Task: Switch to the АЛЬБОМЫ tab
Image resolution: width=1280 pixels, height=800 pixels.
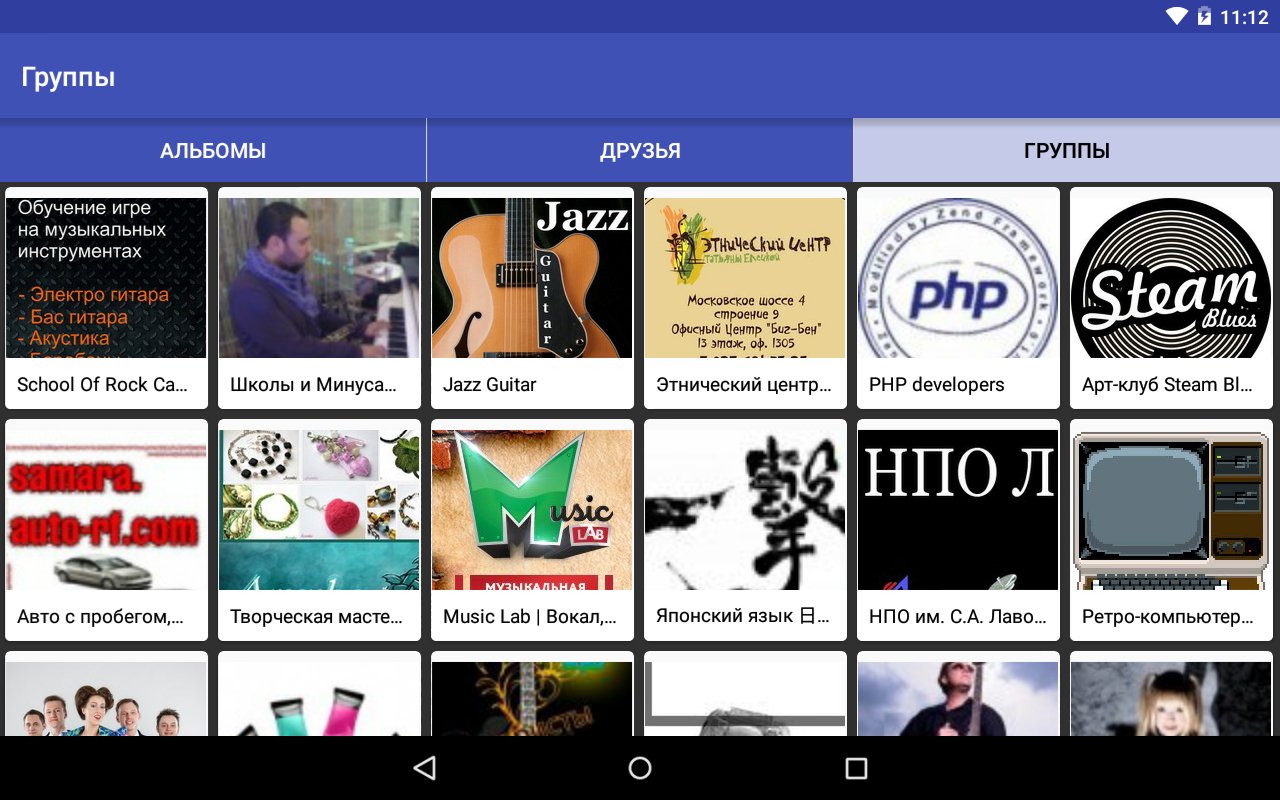Action: [213, 151]
